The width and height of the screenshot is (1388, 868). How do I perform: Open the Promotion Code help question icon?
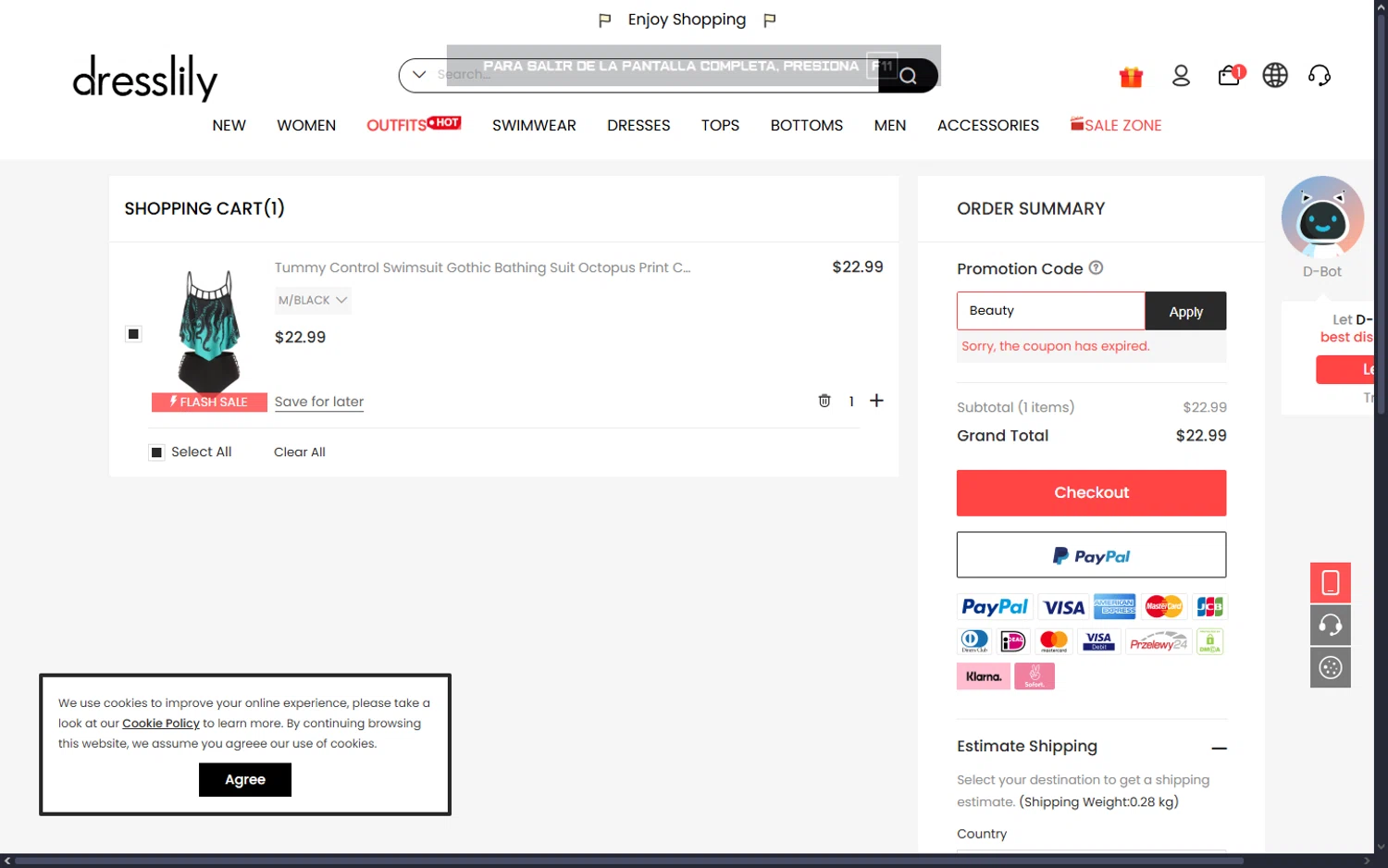tap(1096, 267)
